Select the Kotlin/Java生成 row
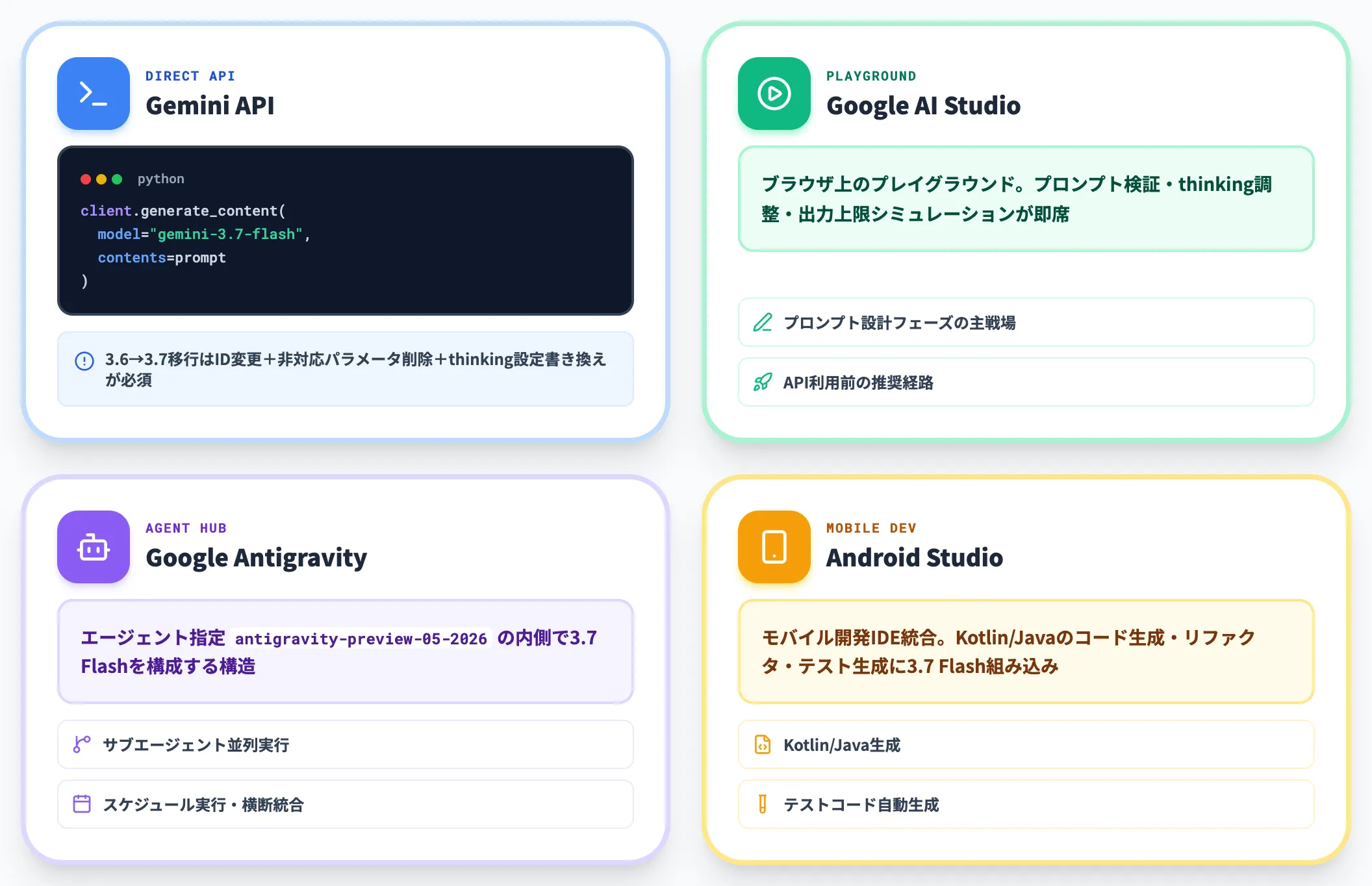The width and height of the screenshot is (1372, 886). [x=1026, y=744]
